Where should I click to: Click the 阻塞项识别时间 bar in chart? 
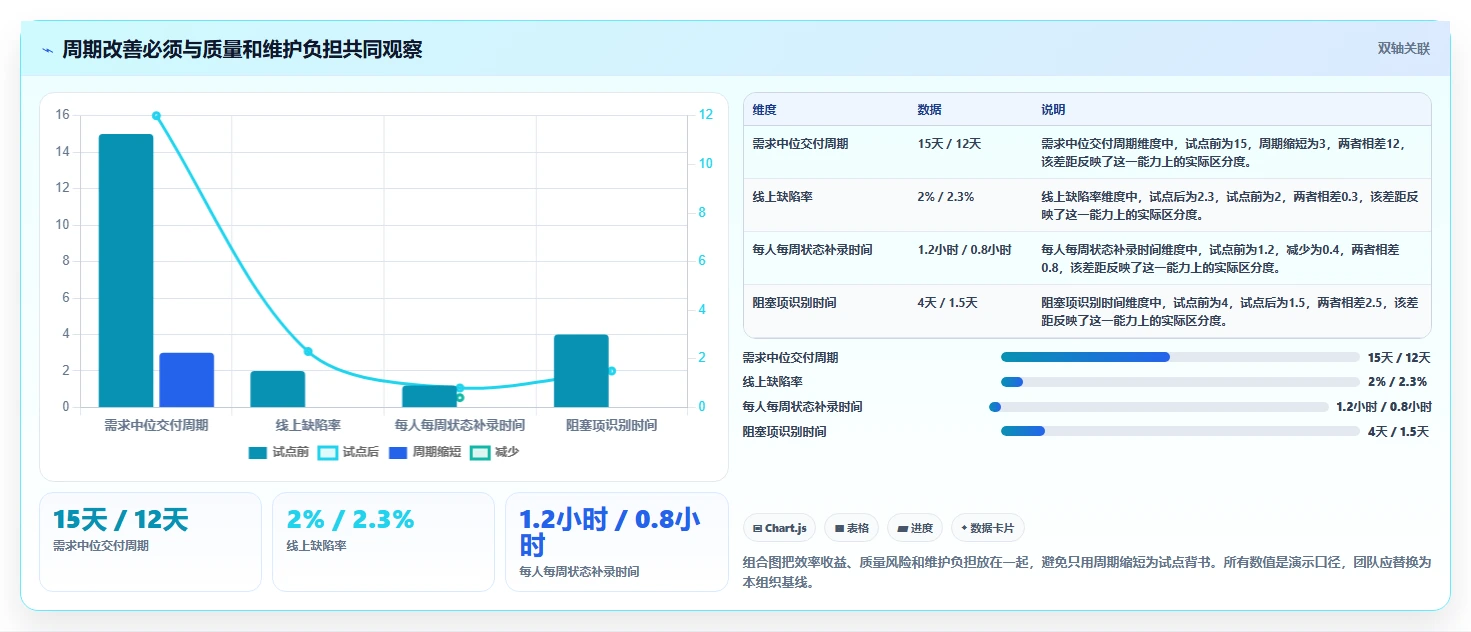click(x=581, y=371)
